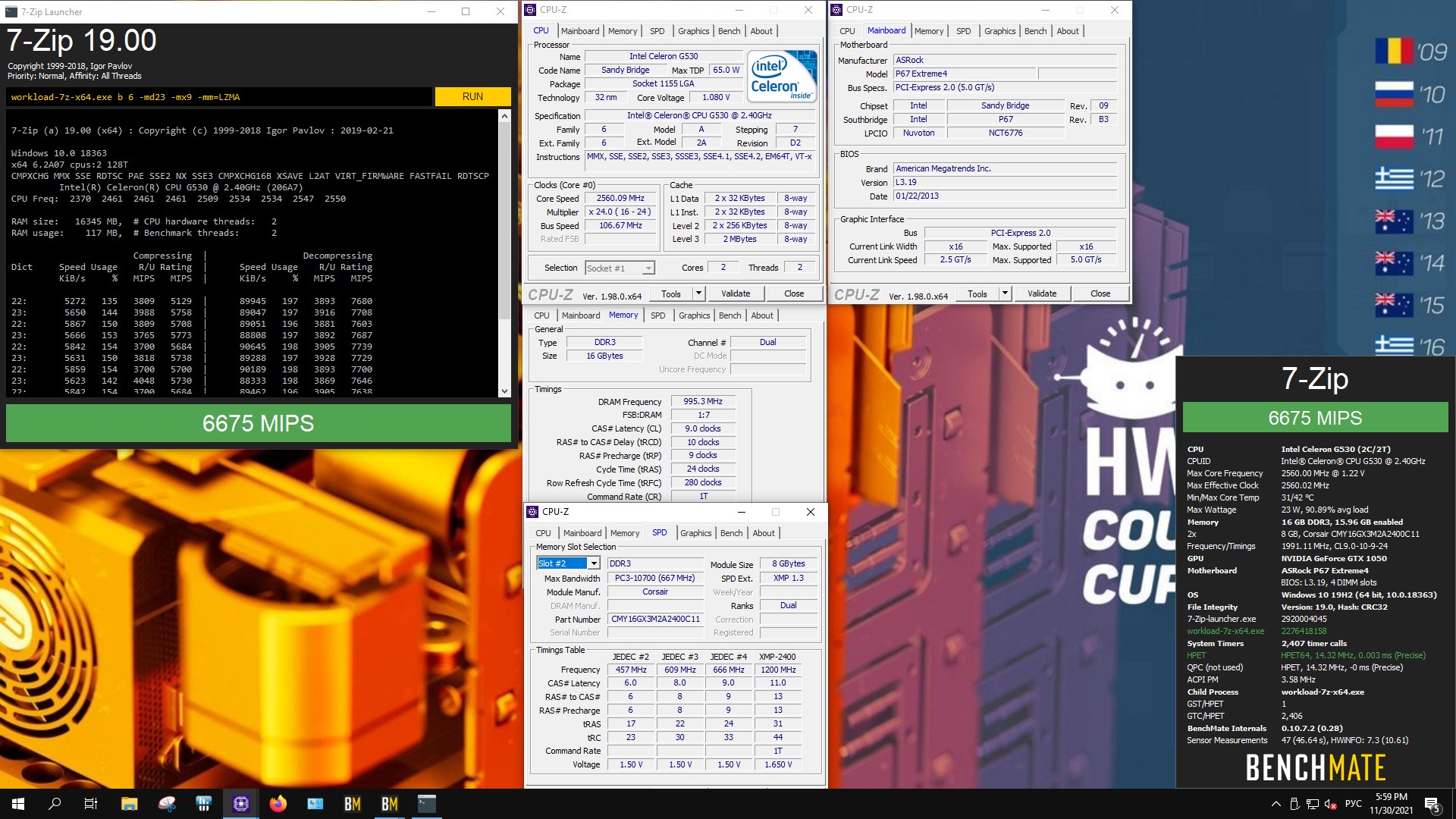Click Tools in the CPU-Z mainboard window
The width and height of the screenshot is (1456, 819).
pos(977,293)
